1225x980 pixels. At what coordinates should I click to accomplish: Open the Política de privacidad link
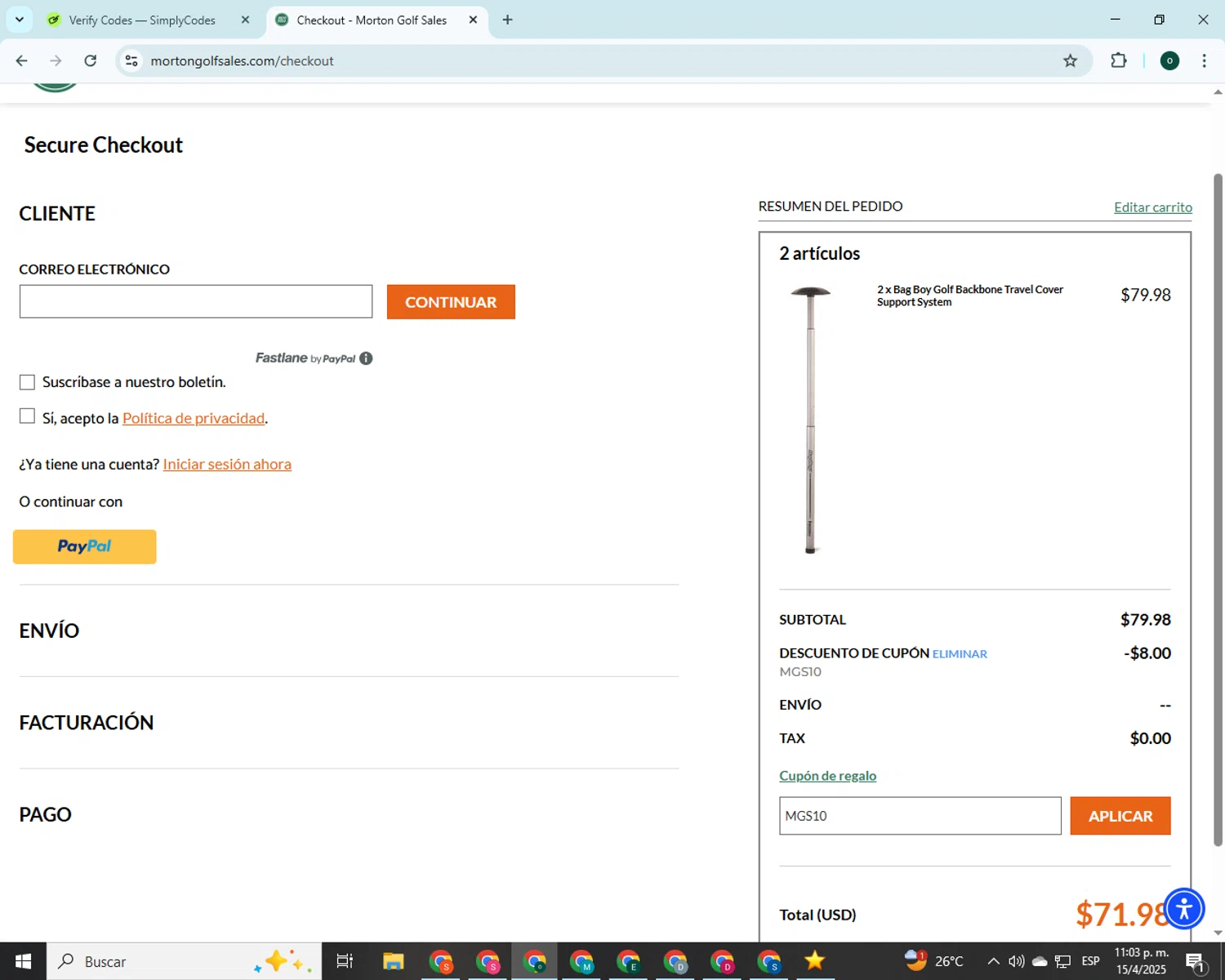pyautogui.click(x=194, y=418)
